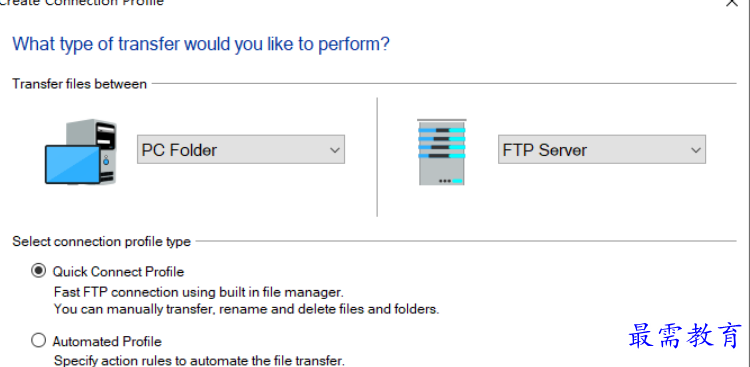Click the chevron arrow on PC Folder dropdown

[x=335, y=150]
